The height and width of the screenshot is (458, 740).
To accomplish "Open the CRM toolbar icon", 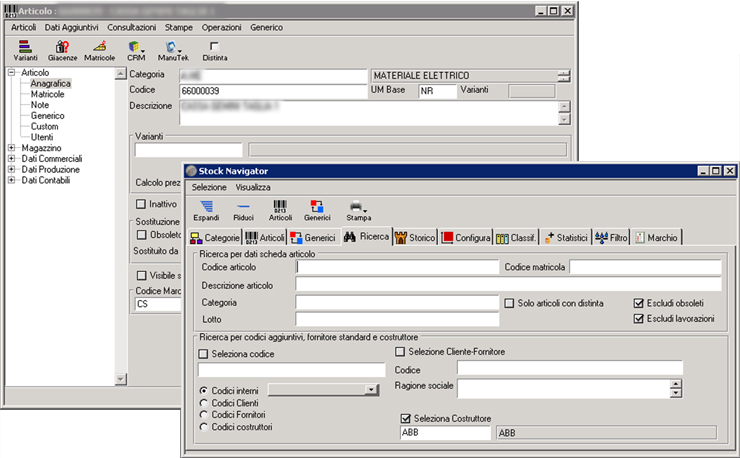I will tap(136, 51).
